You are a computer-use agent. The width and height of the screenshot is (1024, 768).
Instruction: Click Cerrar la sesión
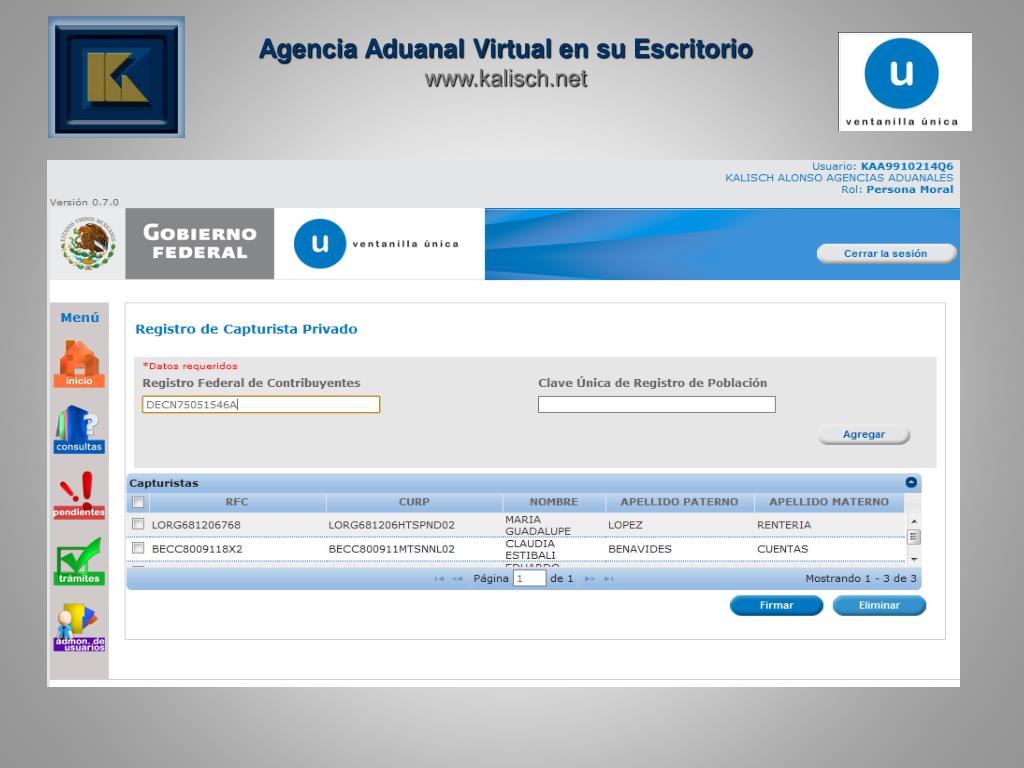tap(886, 253)
